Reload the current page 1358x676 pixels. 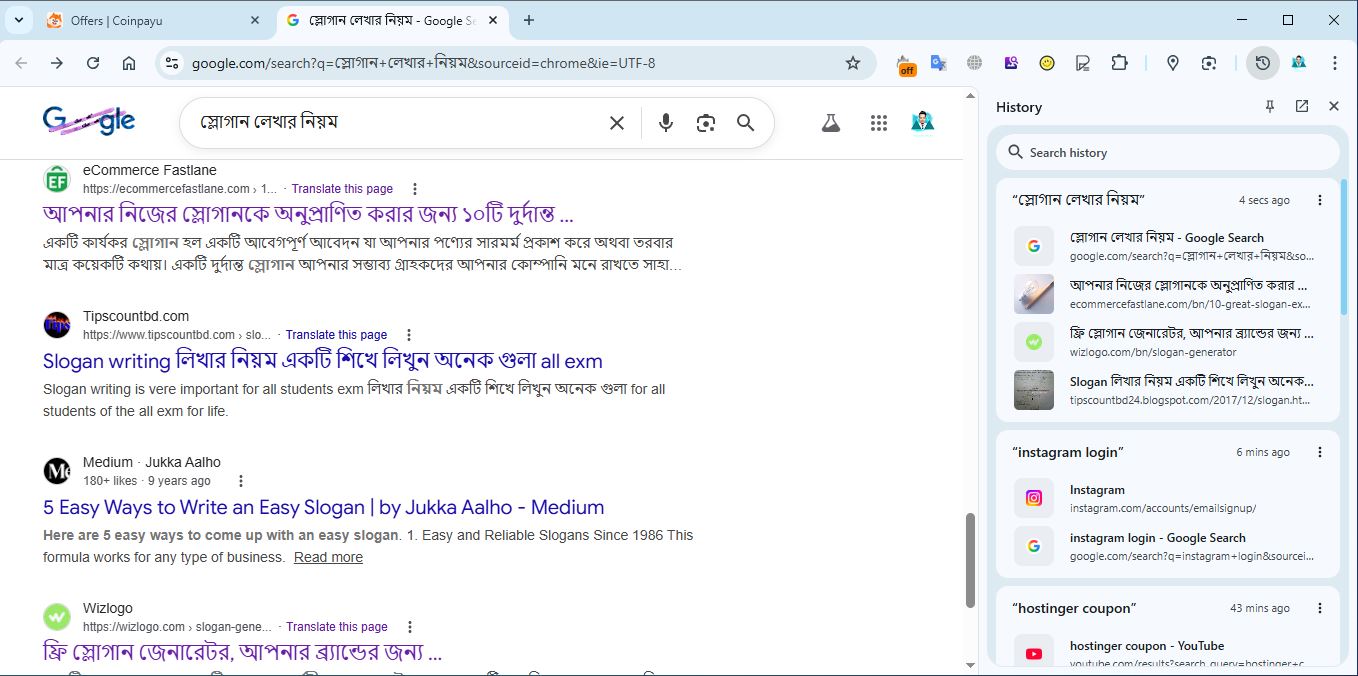[93, 63]
